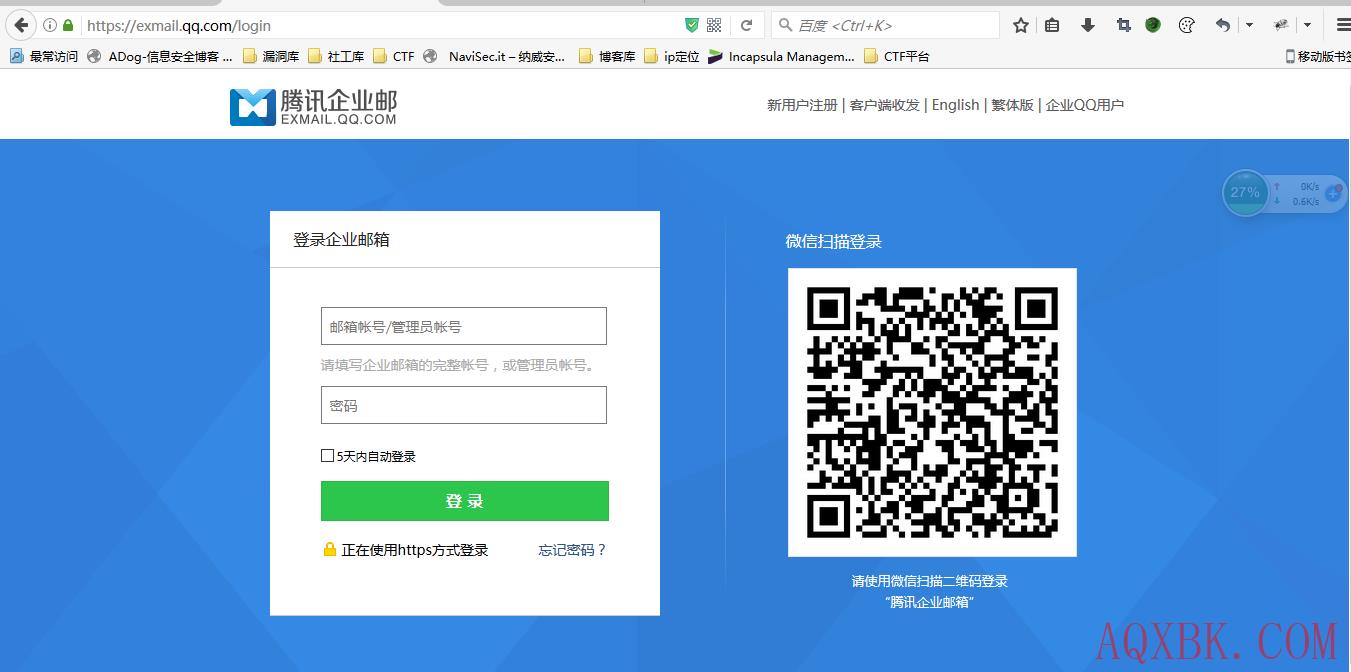Open the downloads arrow icon

pyautogui.click(x=1088, y=25)
